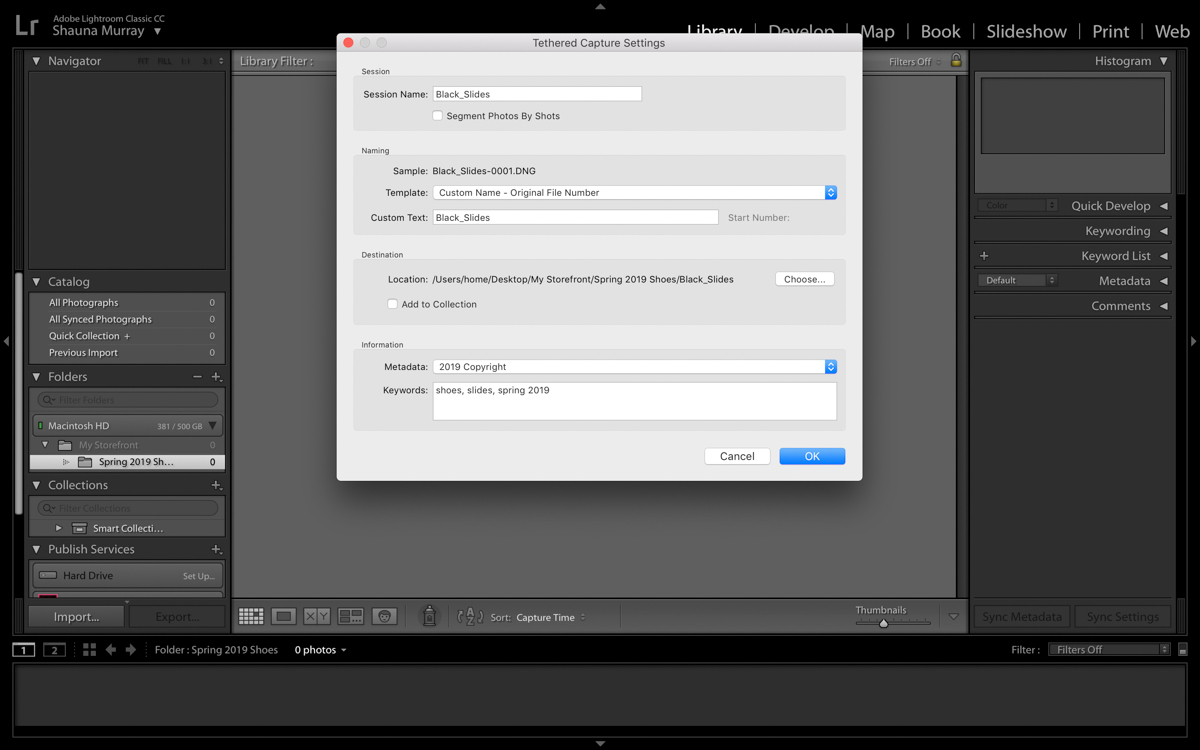Open the naming Template dropdown
This screenshot has height=750, width=1200.
[634, 193]
